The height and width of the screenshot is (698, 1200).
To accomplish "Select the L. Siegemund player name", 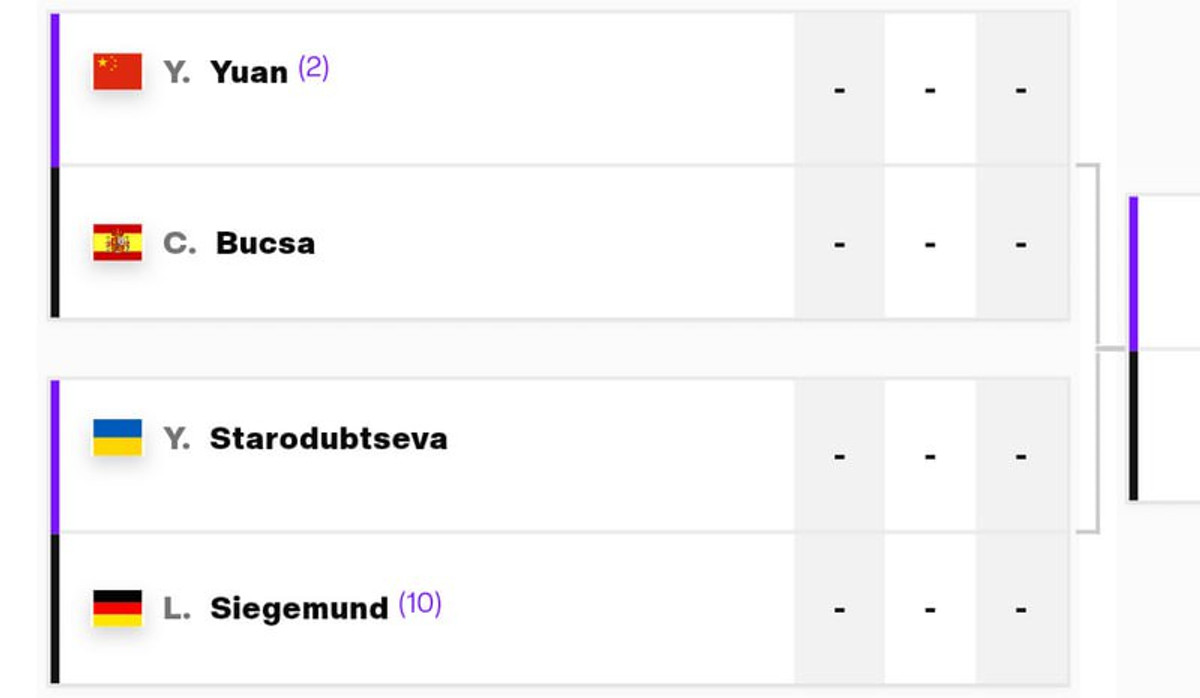I will click(276, 608).
